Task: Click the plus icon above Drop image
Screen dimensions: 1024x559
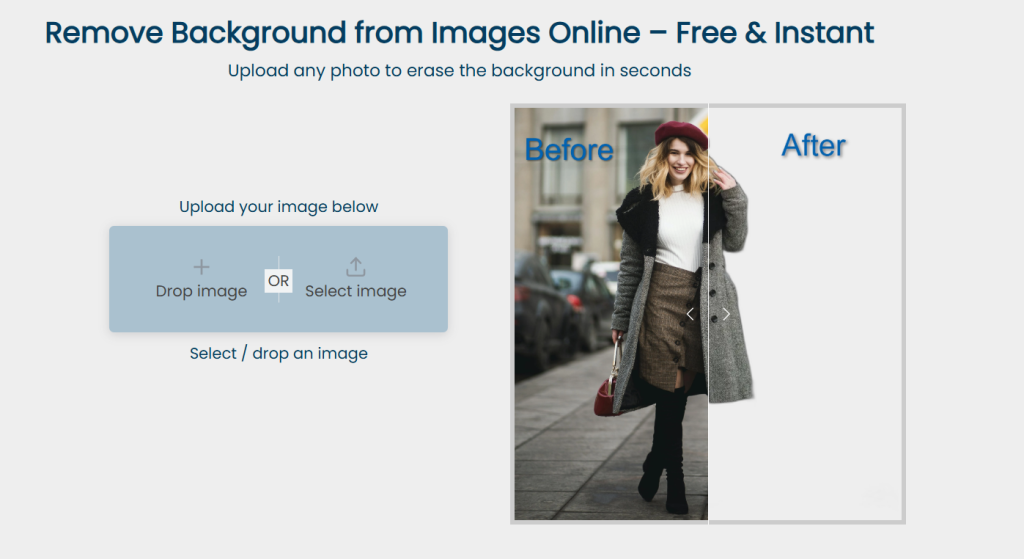Action: coord(201,267)
